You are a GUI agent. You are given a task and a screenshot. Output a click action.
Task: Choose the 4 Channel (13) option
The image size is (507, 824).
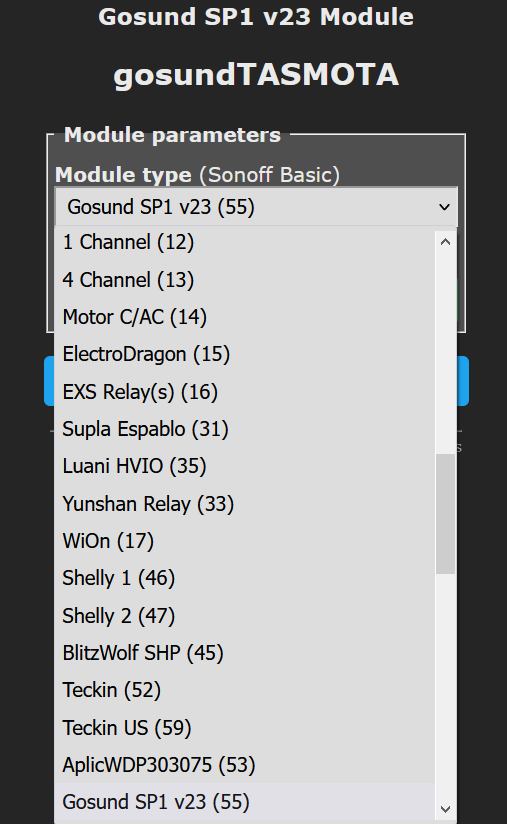[244, 280]
